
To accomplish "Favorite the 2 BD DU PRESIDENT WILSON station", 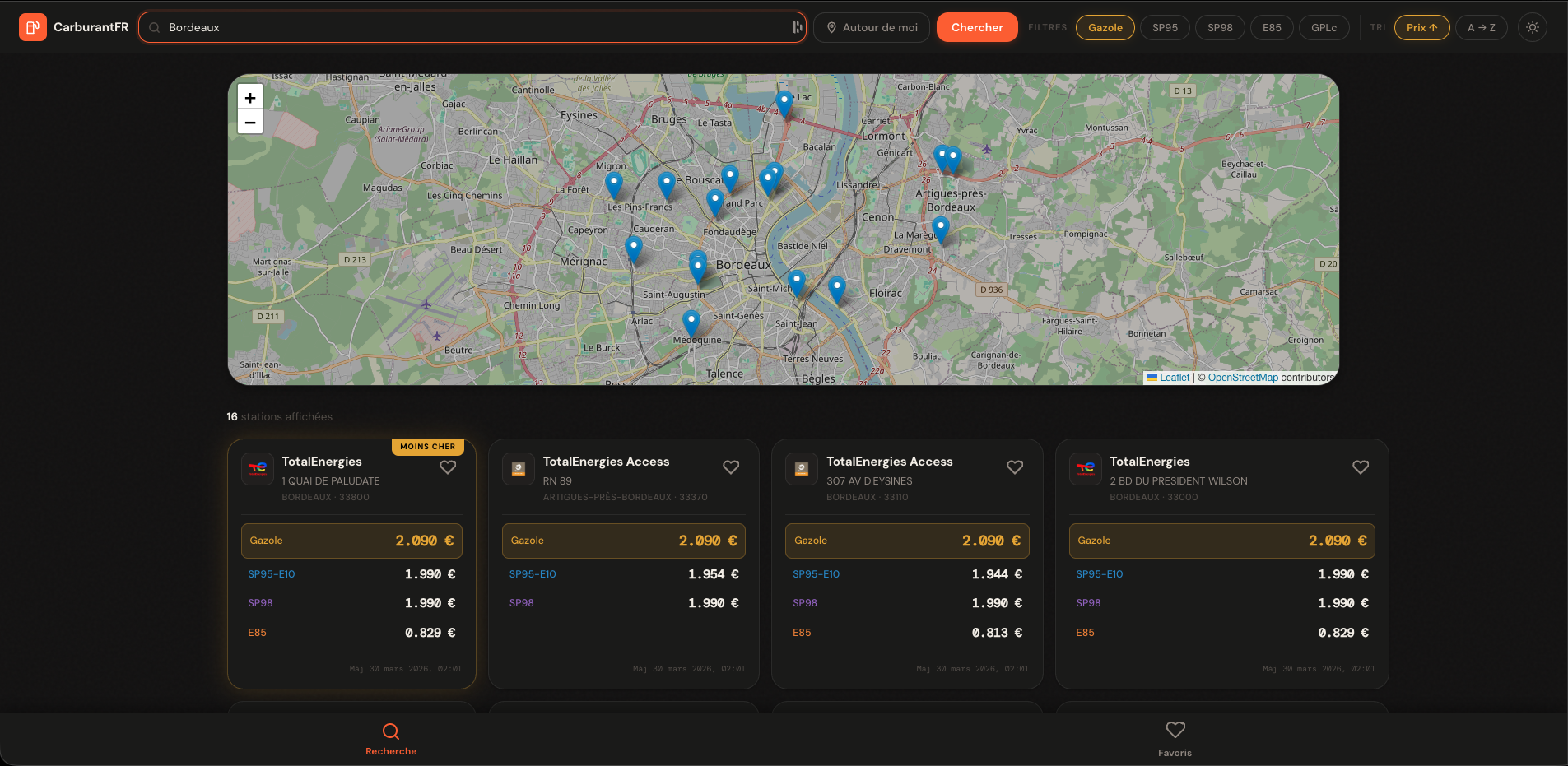I will tap(1360, 467).
